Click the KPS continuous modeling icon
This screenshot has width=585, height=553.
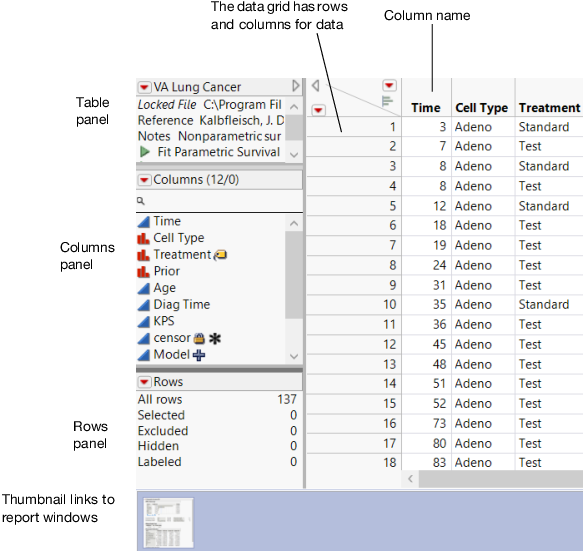coord(144,321)
